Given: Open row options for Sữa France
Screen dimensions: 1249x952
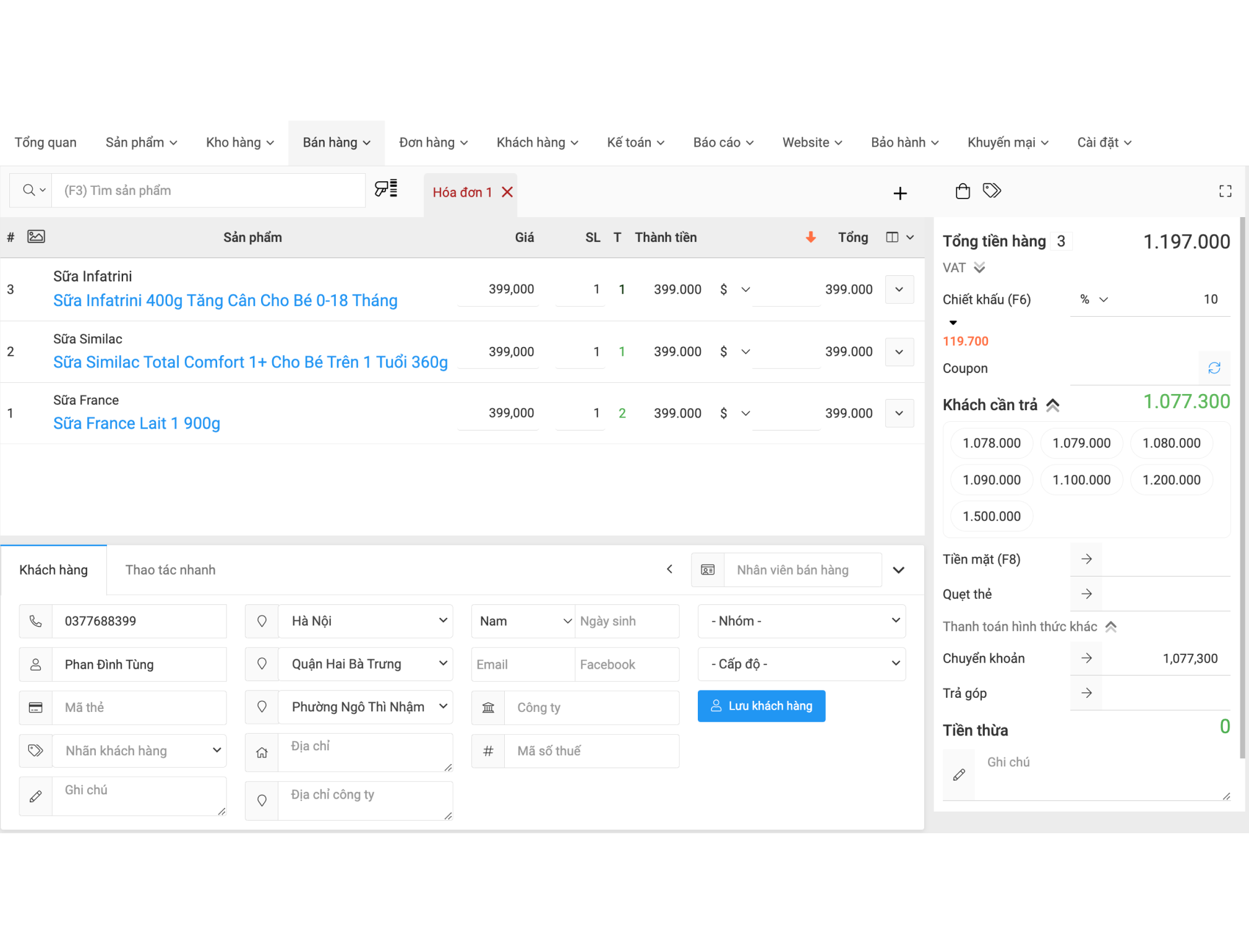Looking at the screenshot, I should pos(899,413).
